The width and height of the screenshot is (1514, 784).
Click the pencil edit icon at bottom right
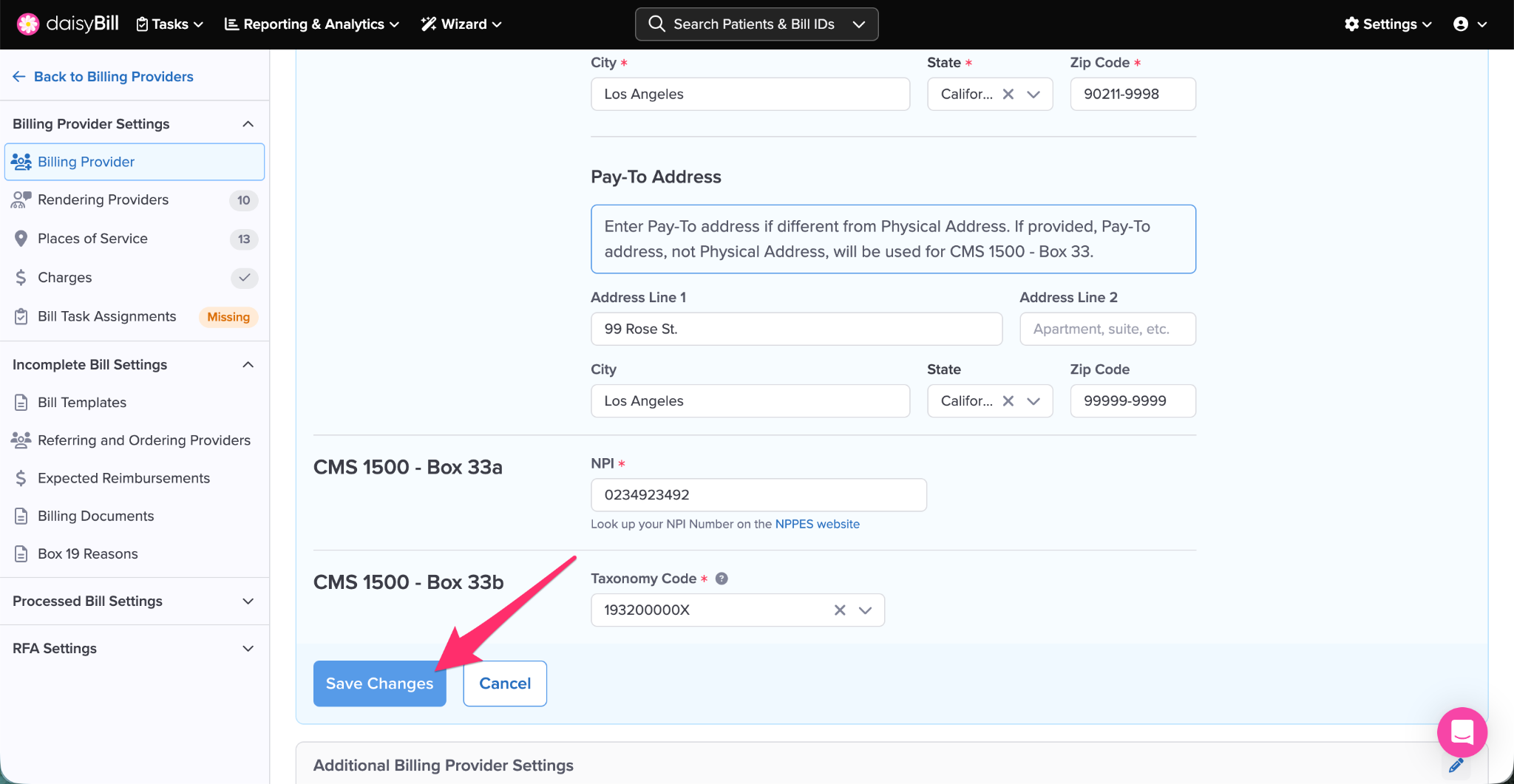click(1456, 766)
